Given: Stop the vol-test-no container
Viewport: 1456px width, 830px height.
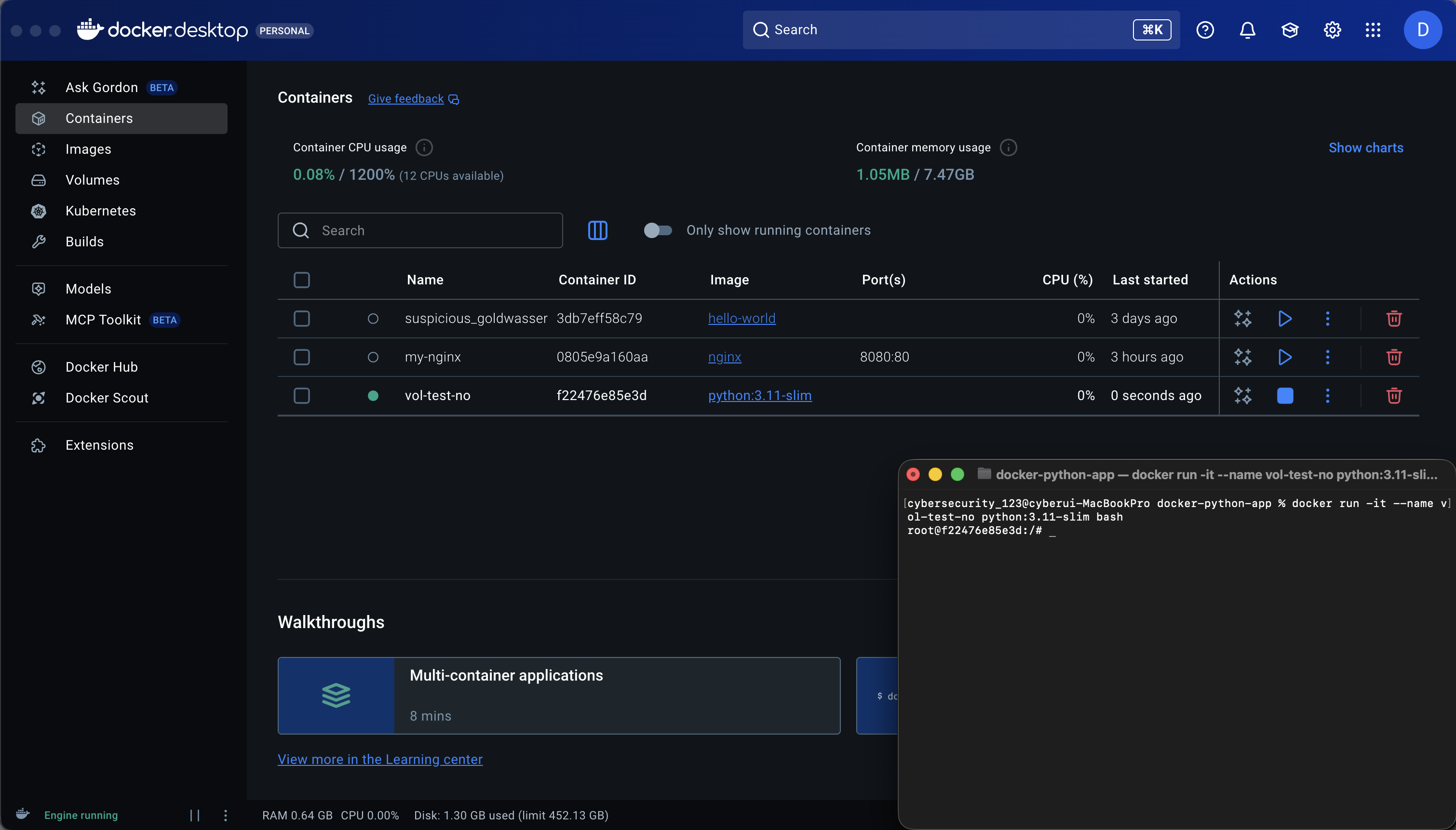Looking at the screenshot, I should 1285,396.
